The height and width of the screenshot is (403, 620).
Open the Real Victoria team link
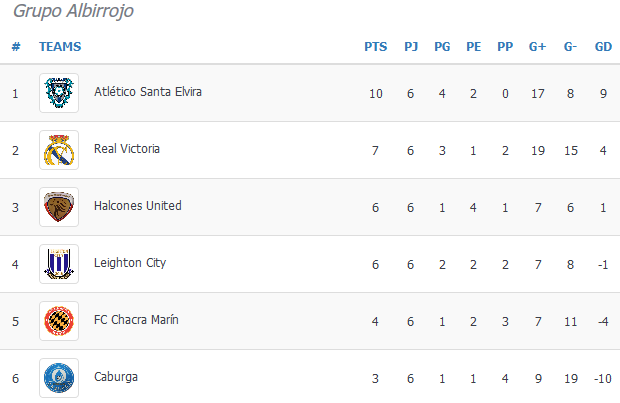point(127,149)
